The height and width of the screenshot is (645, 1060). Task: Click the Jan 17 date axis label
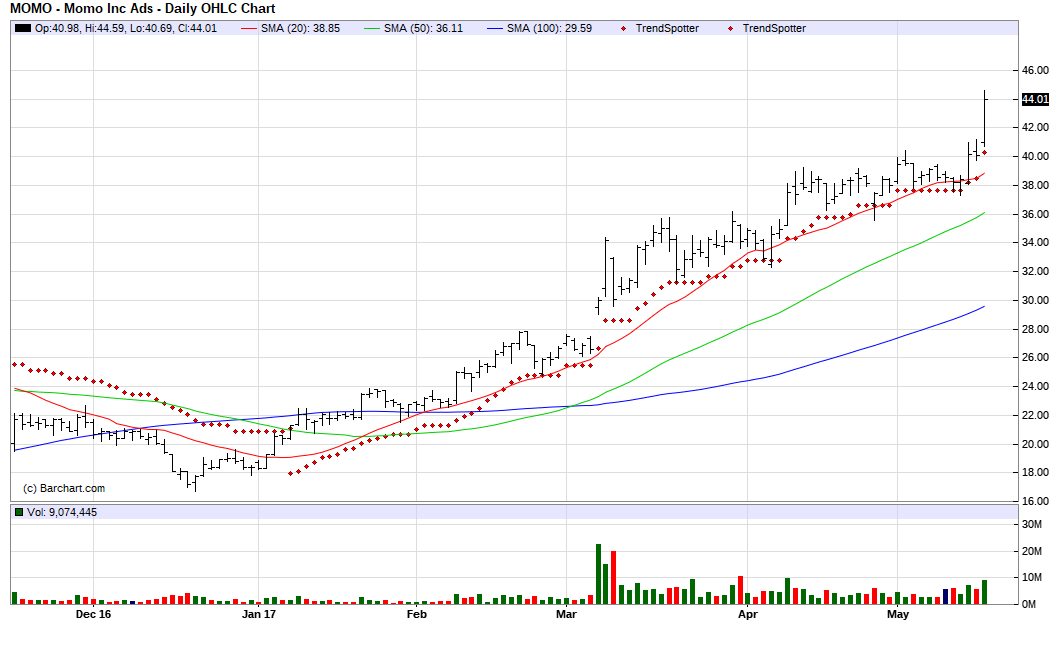[259, 615]
